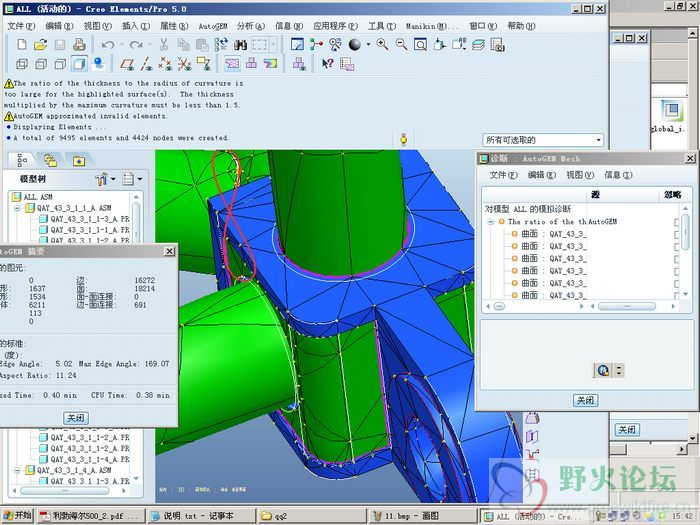Click the globe icon in diagnostics window
The height and width of the screenshot is (525, 700).
[603, 370]
